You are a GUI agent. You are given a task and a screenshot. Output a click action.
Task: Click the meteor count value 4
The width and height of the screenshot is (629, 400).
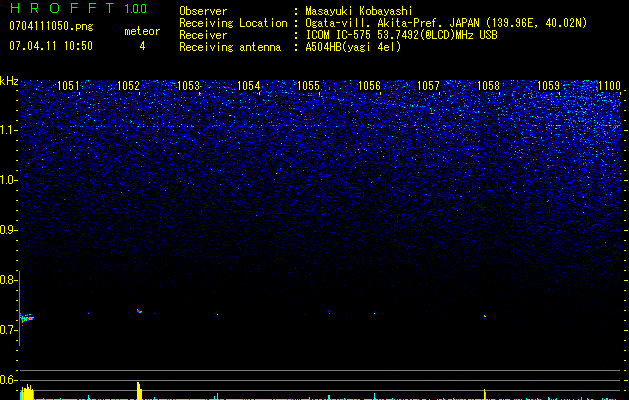[x=142, y=46]
